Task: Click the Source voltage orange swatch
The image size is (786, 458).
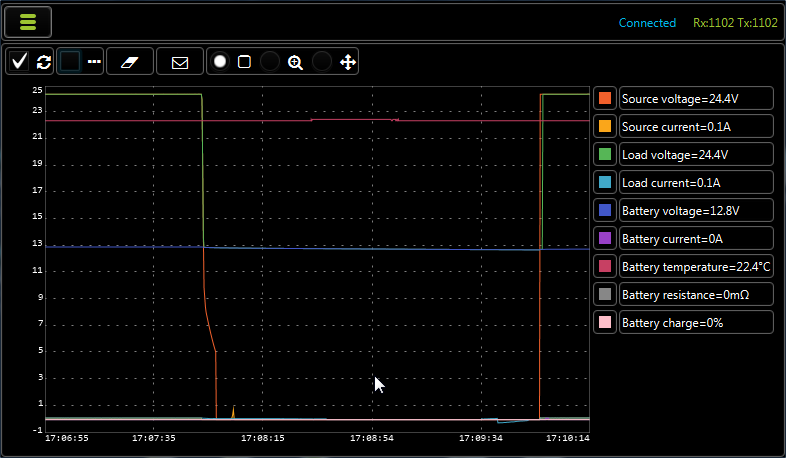Action: pos(604,98)
